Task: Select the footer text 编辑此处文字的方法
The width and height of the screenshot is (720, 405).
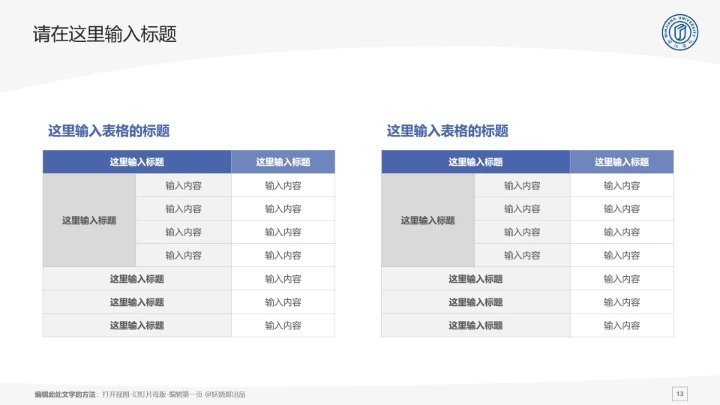Action: [x=65, y=394]
